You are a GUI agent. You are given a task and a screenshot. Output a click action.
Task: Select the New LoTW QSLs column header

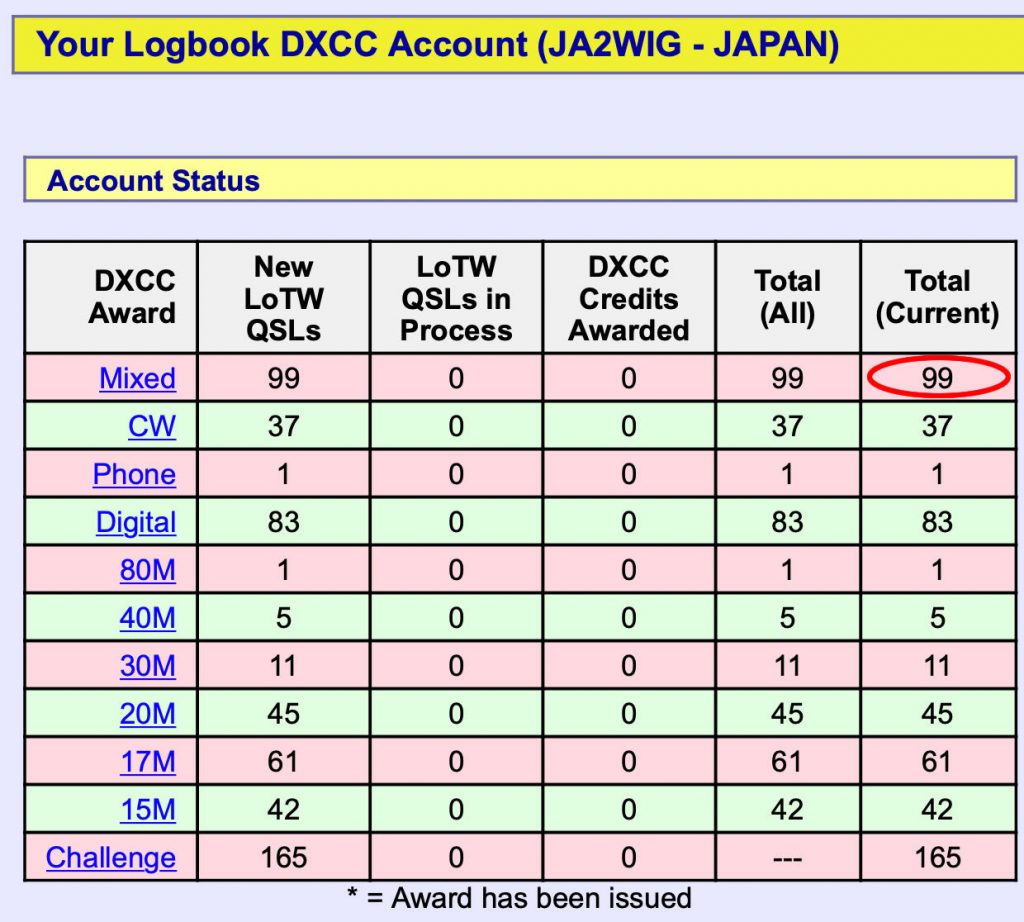283,296
